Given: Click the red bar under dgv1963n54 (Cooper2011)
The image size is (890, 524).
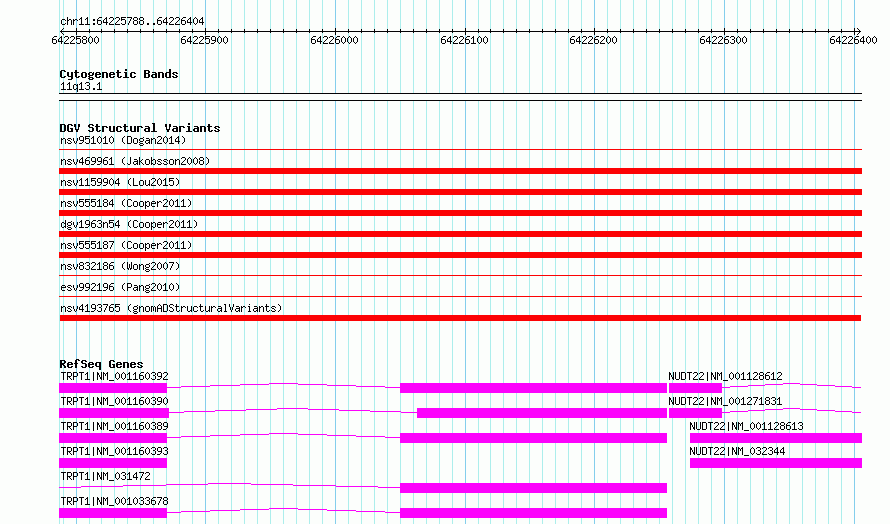Looking at the screenshot, I should click(460, 234).
